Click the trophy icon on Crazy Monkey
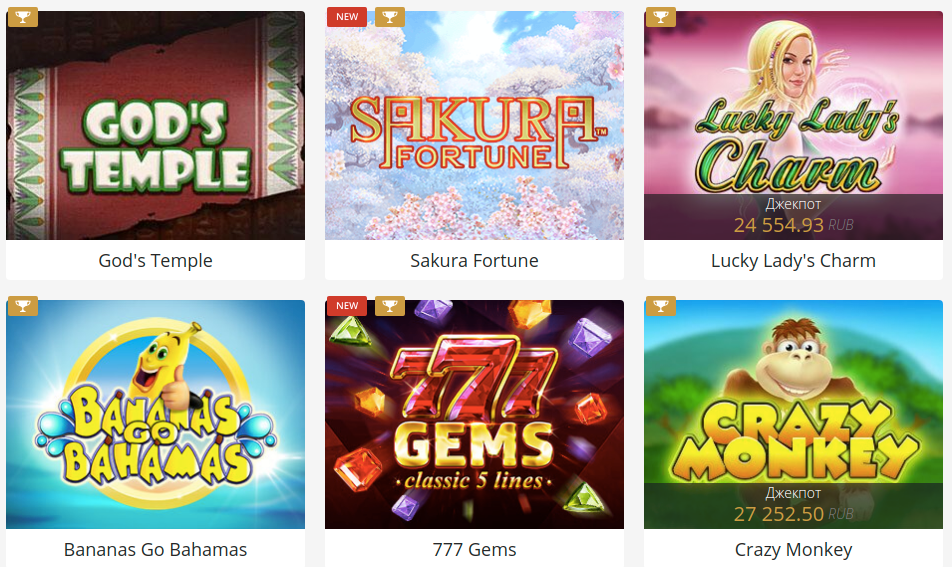This screenshot has width=952, height=567. point(661,306)
